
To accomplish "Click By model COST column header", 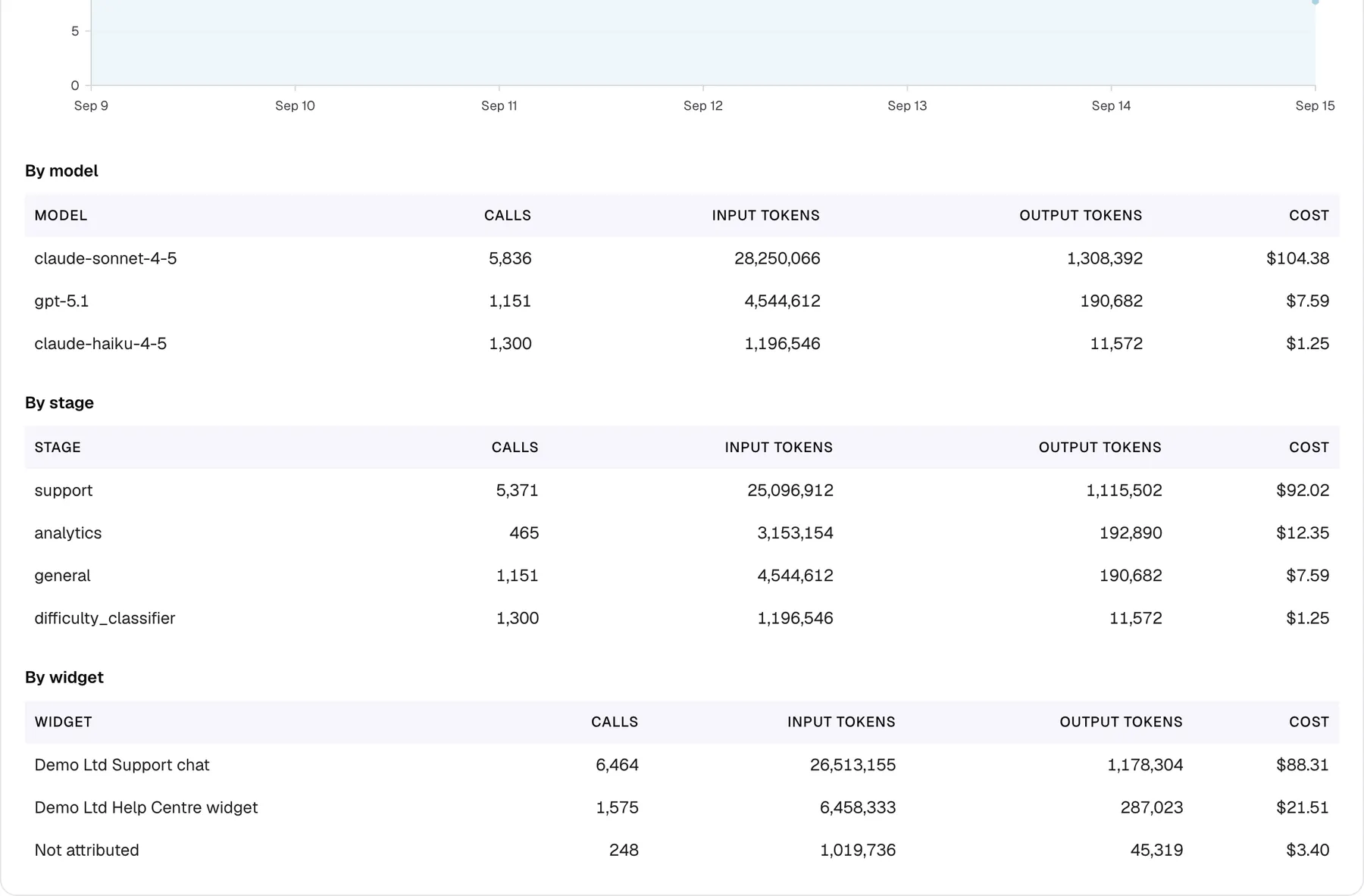I will [x=1309, y=215].
